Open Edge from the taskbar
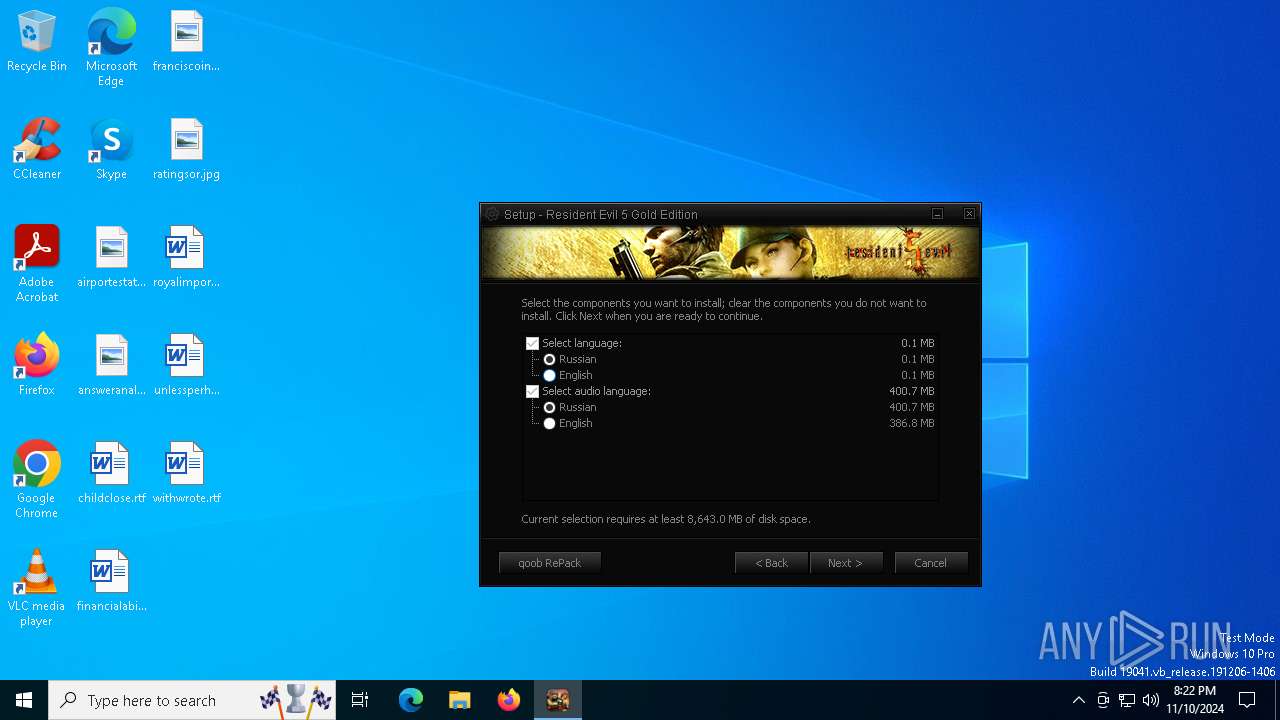Image resolution: width=1280 pixels, height=720 pixels. (x=411, y=700)
